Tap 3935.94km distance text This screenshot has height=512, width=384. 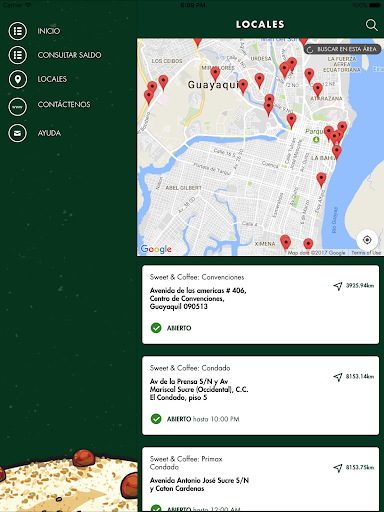360,286
